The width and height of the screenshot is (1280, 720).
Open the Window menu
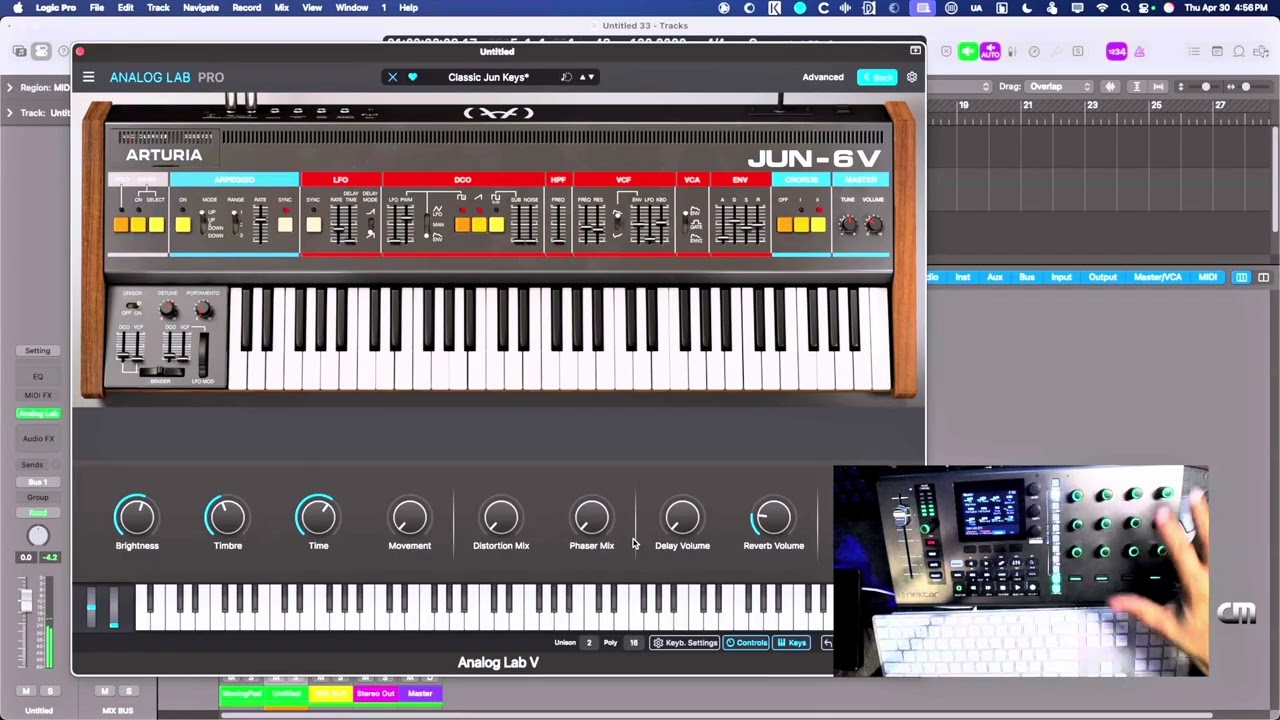coord(352,7)
